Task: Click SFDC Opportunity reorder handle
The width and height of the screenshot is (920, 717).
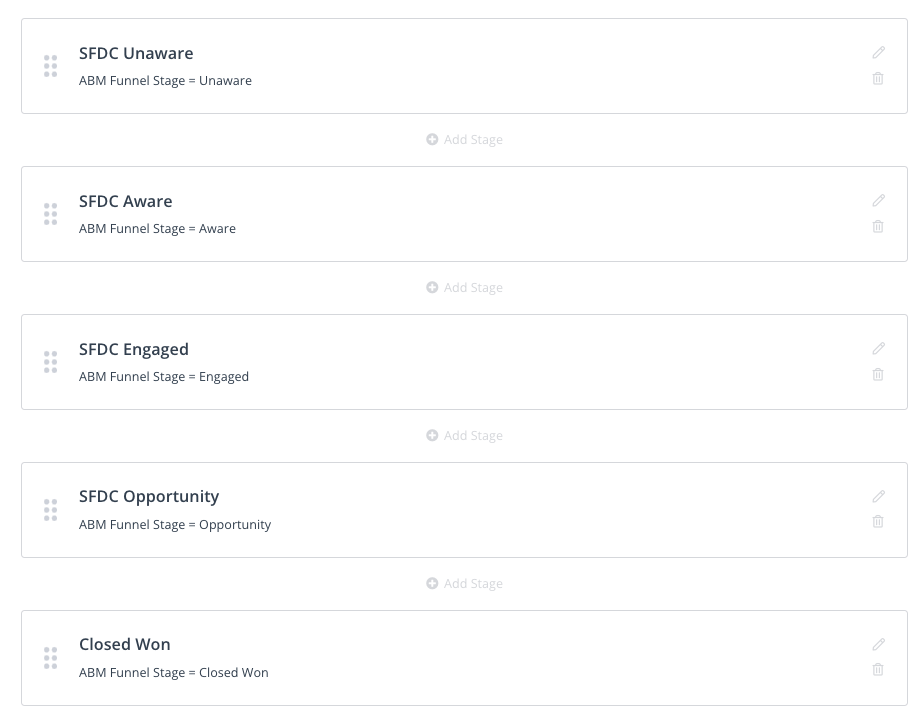Action: pyautogui.click(x=51, y=510)
